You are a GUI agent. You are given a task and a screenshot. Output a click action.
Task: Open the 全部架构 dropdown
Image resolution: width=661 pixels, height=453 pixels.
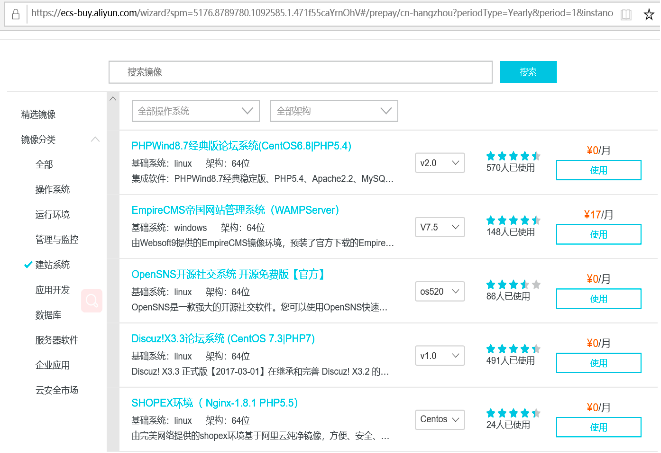click(333, 111)
